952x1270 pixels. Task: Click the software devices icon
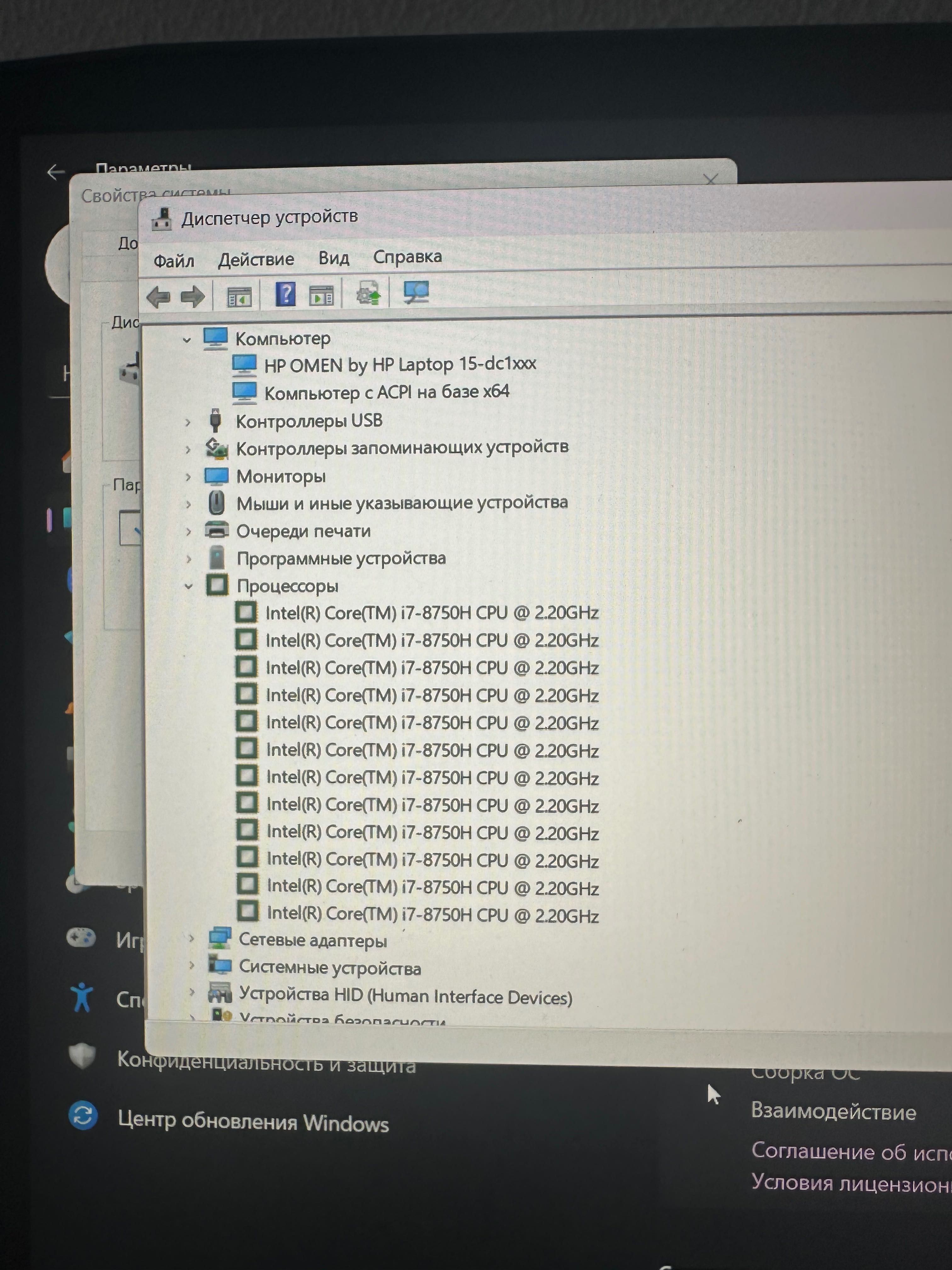coord(217,558)
